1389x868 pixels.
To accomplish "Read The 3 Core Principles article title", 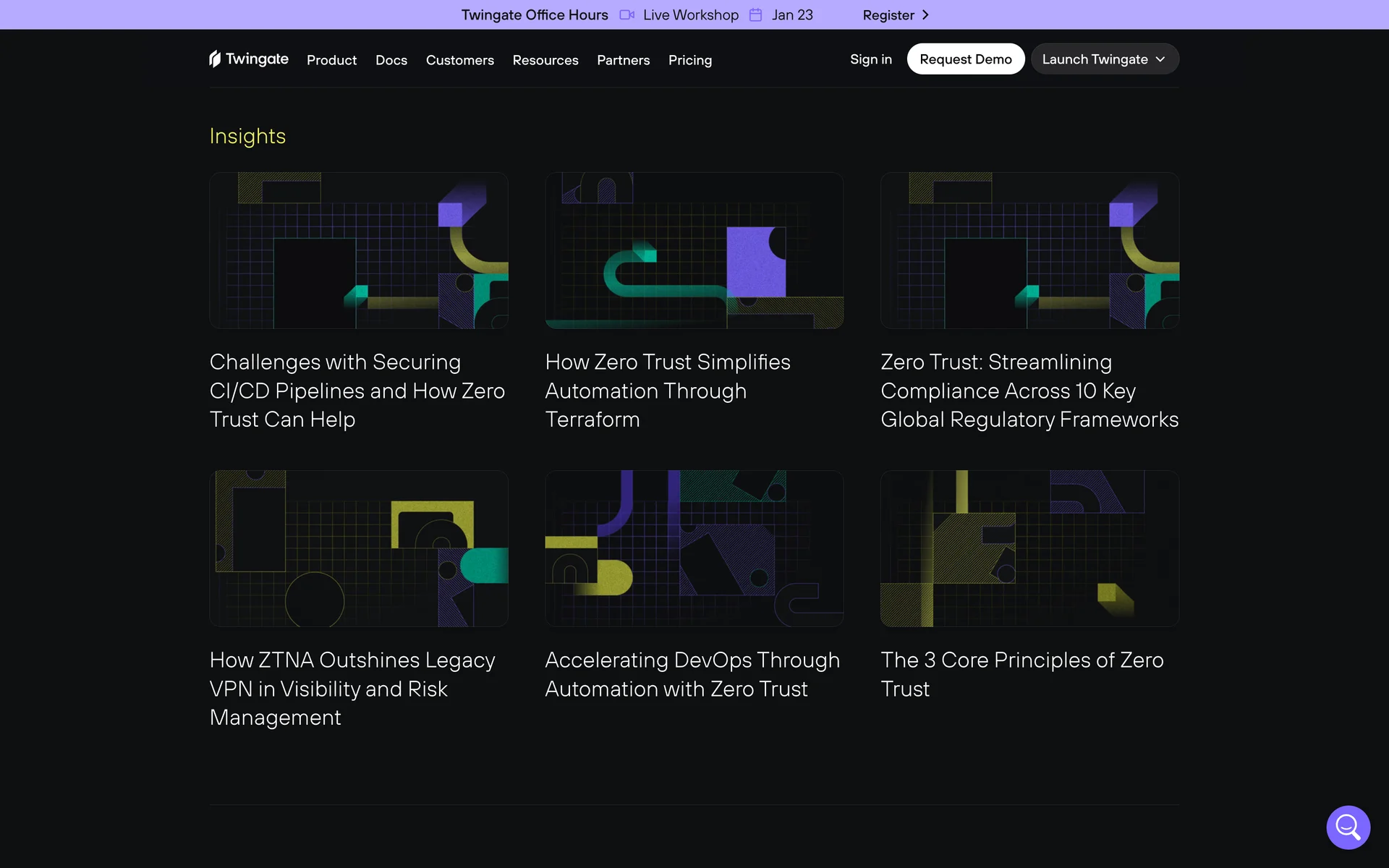I will pyautogui.click(x=1021, y=674).
